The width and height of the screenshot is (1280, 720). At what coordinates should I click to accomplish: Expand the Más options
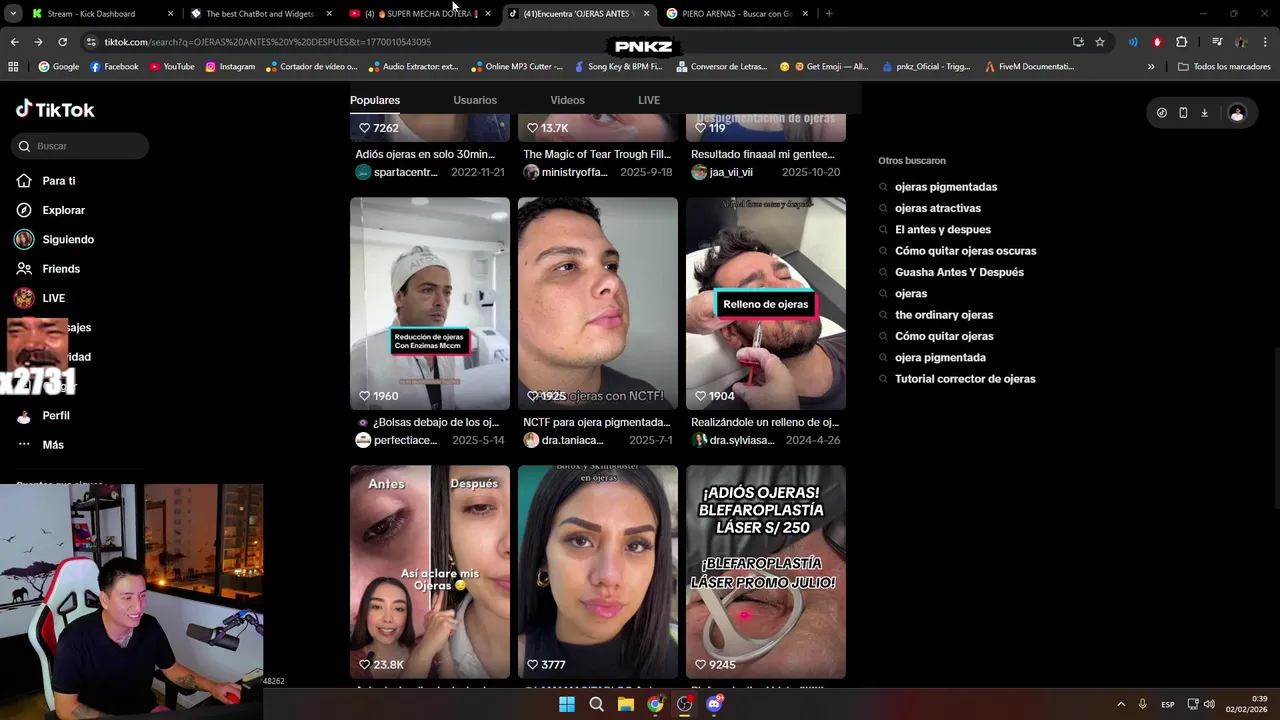click(40, 445)
